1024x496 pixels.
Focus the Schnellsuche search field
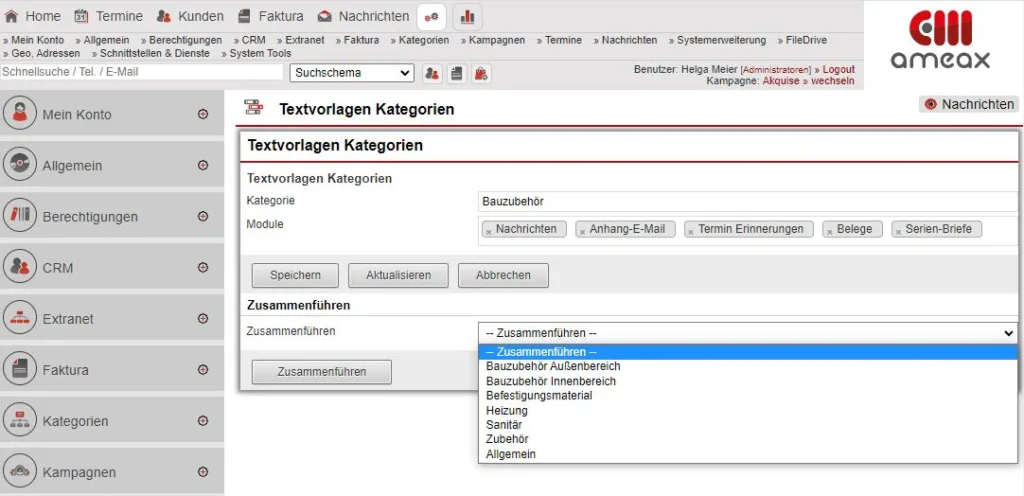[x=142, y=72]
